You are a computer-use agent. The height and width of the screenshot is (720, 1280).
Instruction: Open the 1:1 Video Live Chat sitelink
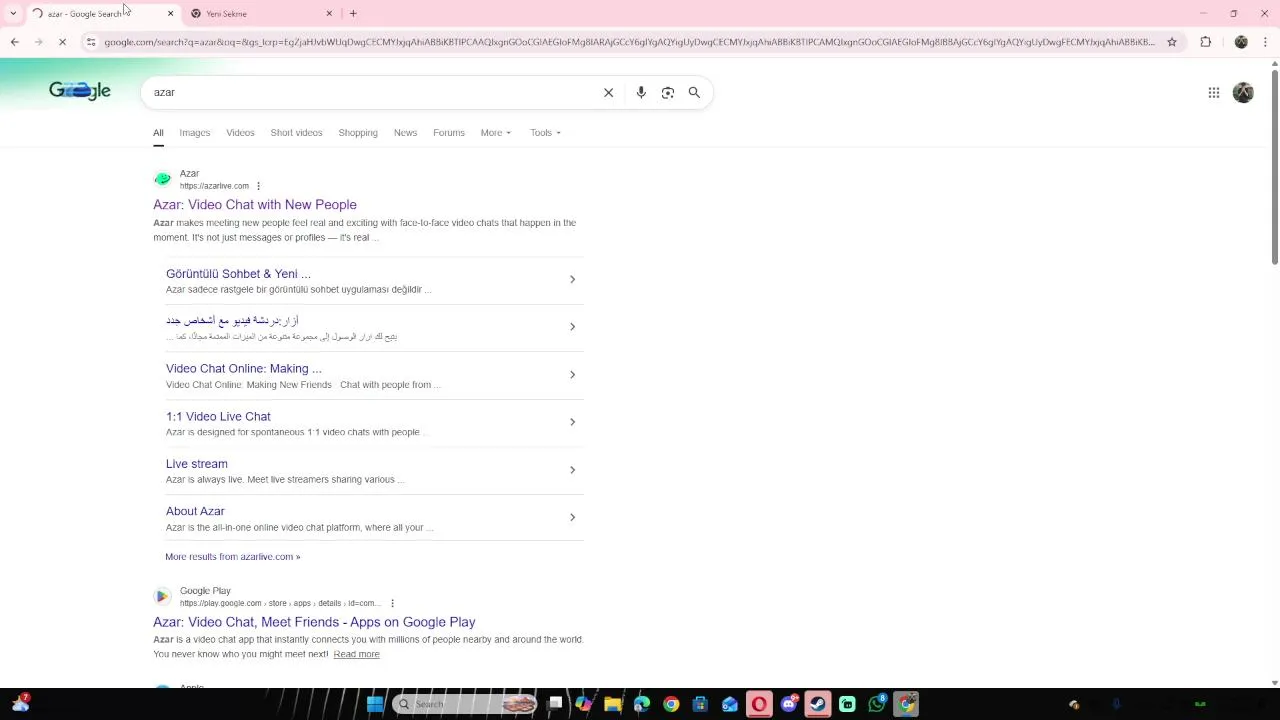[x=218, y=416]
